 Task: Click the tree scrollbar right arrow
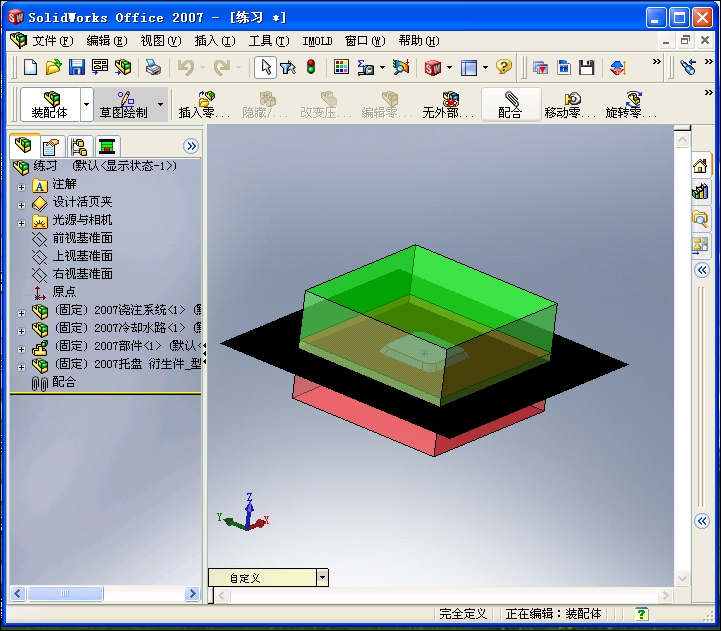pos(192,593)
